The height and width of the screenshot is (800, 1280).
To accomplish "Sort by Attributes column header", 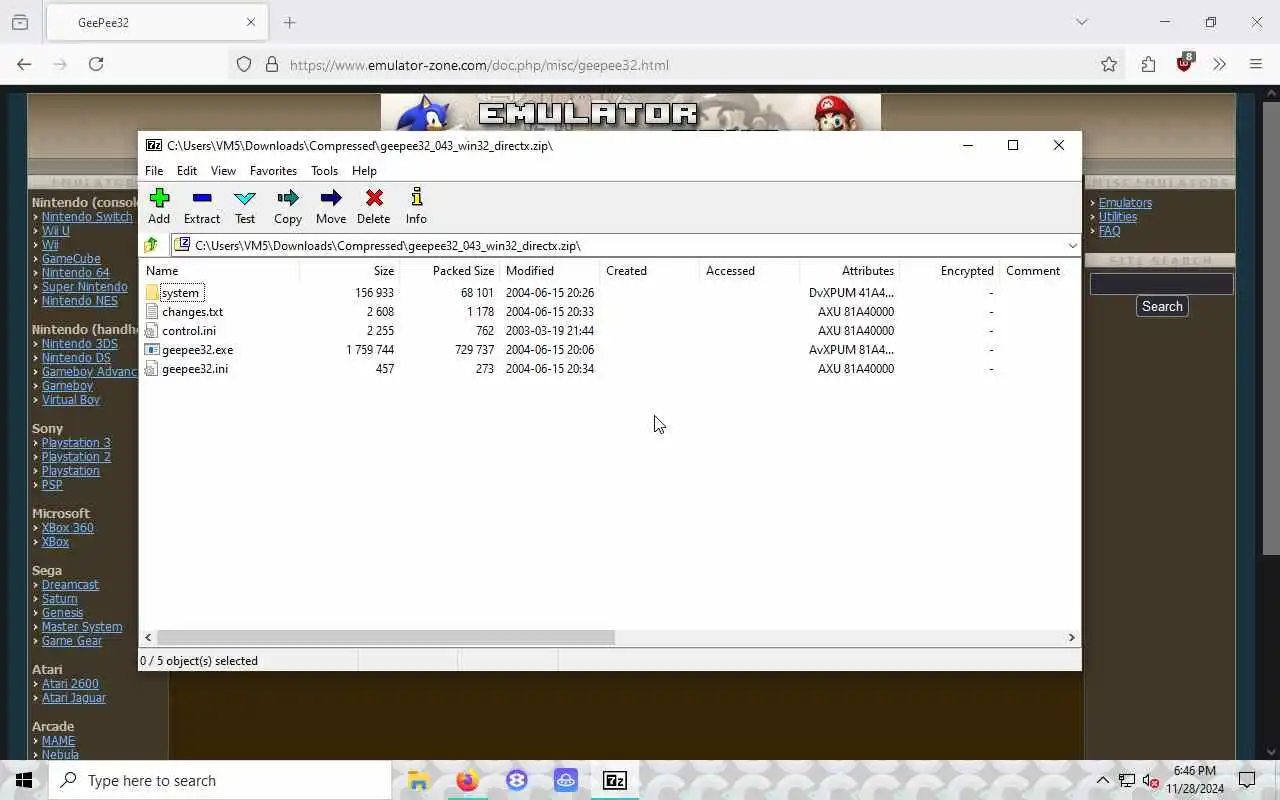I will click(x=850, y=271).
